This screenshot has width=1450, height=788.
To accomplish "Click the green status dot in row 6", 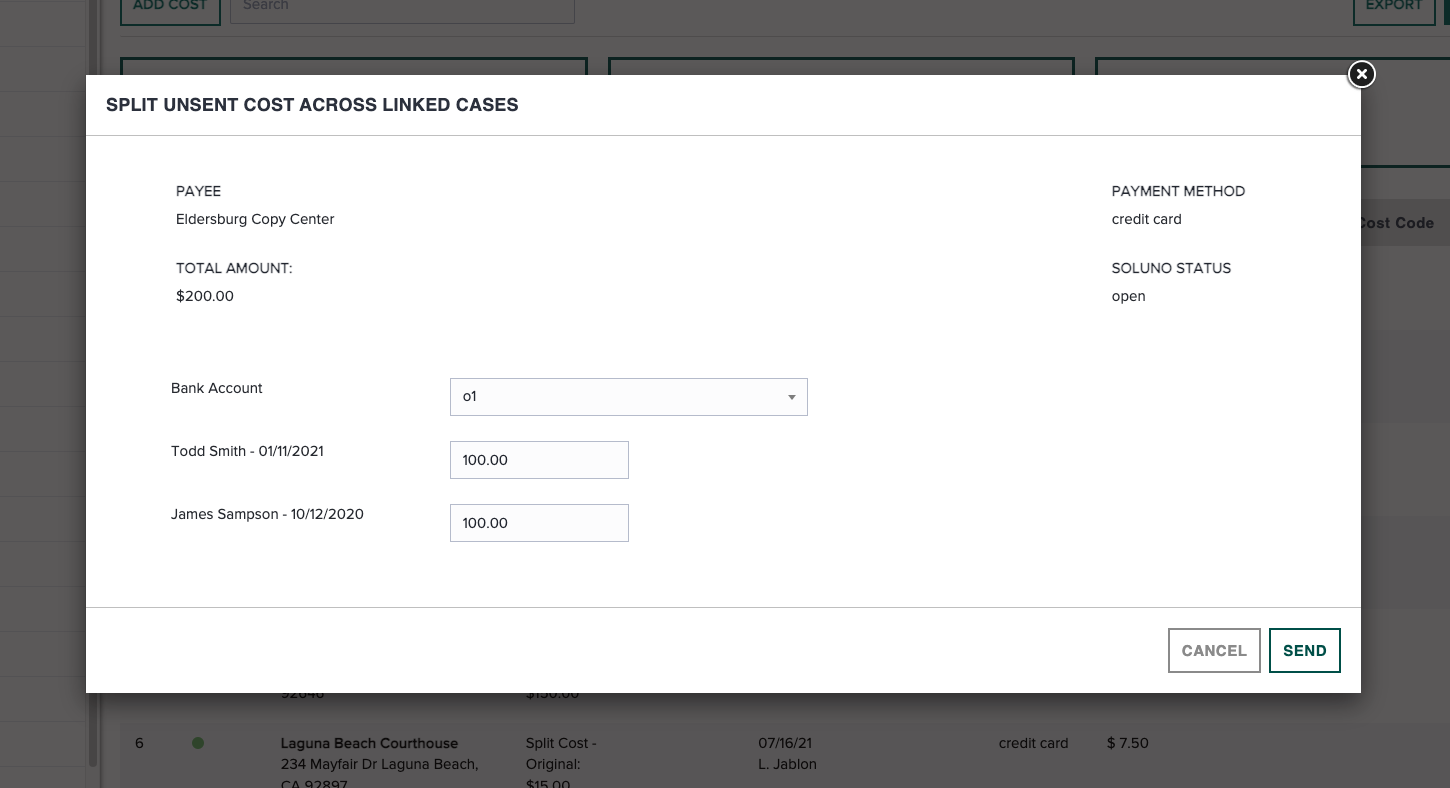I will tap(198, 743).
